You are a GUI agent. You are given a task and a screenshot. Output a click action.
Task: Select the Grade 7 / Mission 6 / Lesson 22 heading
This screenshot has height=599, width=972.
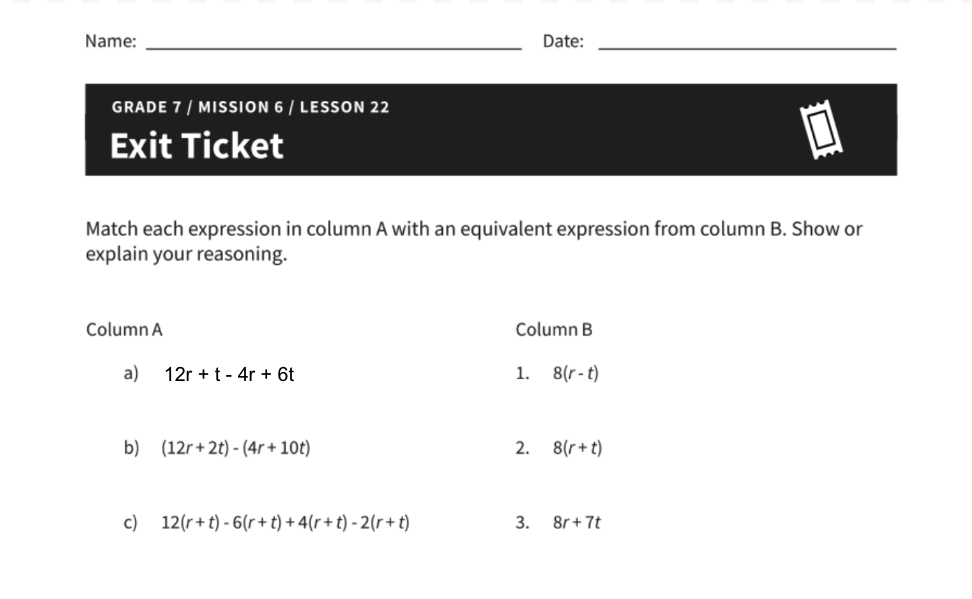(250, 107)
